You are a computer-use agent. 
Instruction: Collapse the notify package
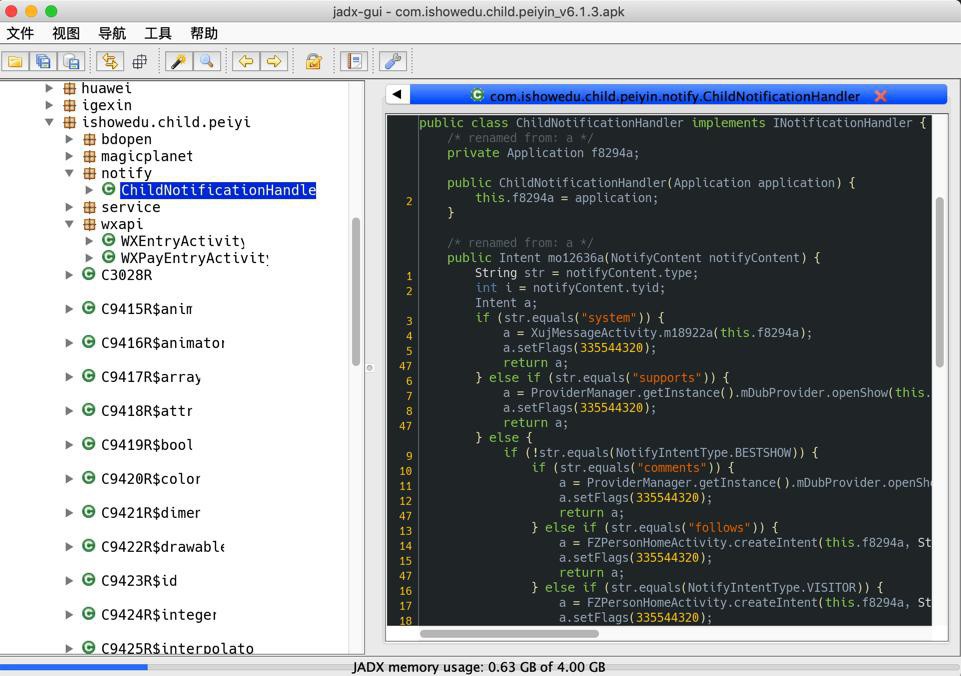click(x=69, y=173)
